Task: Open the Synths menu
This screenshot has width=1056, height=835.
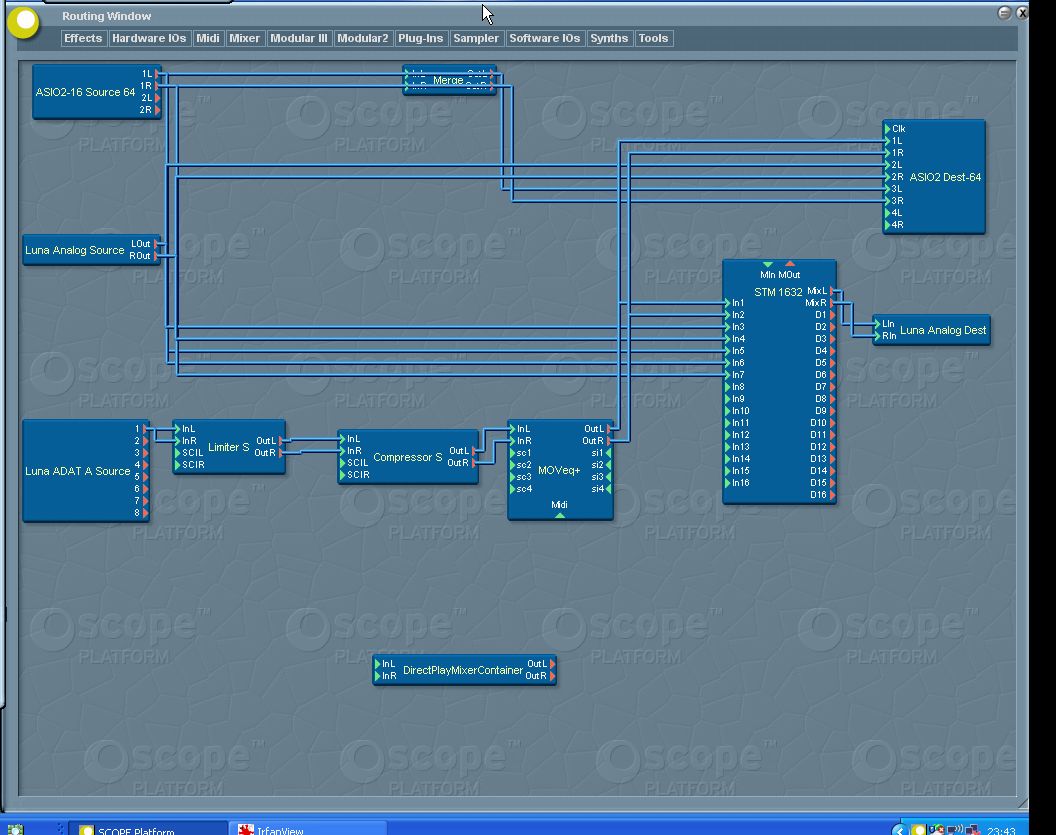Action: click(609, 38)
